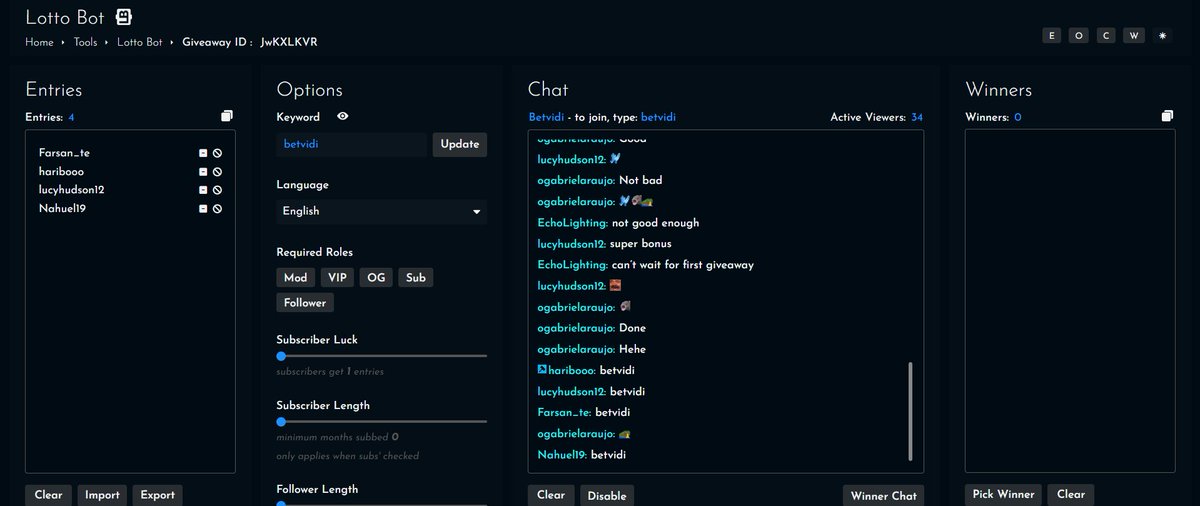Remove Nahuel19 entry with minus icon
Viewport: 1200px width, 506px height.
click(203, 209)
